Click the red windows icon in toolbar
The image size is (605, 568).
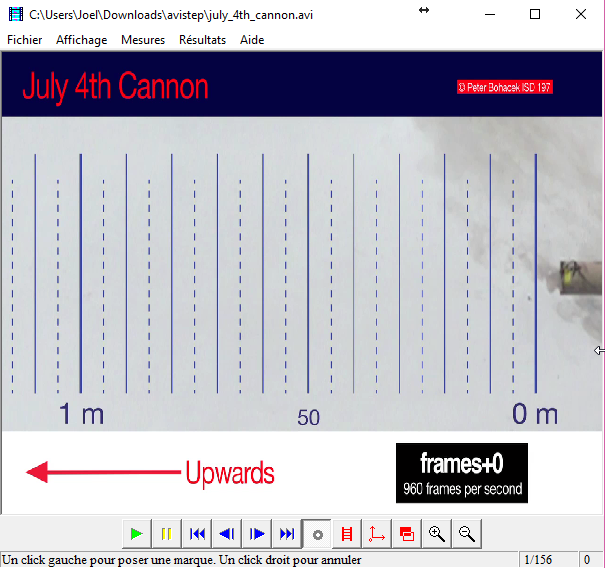point(407,534)
